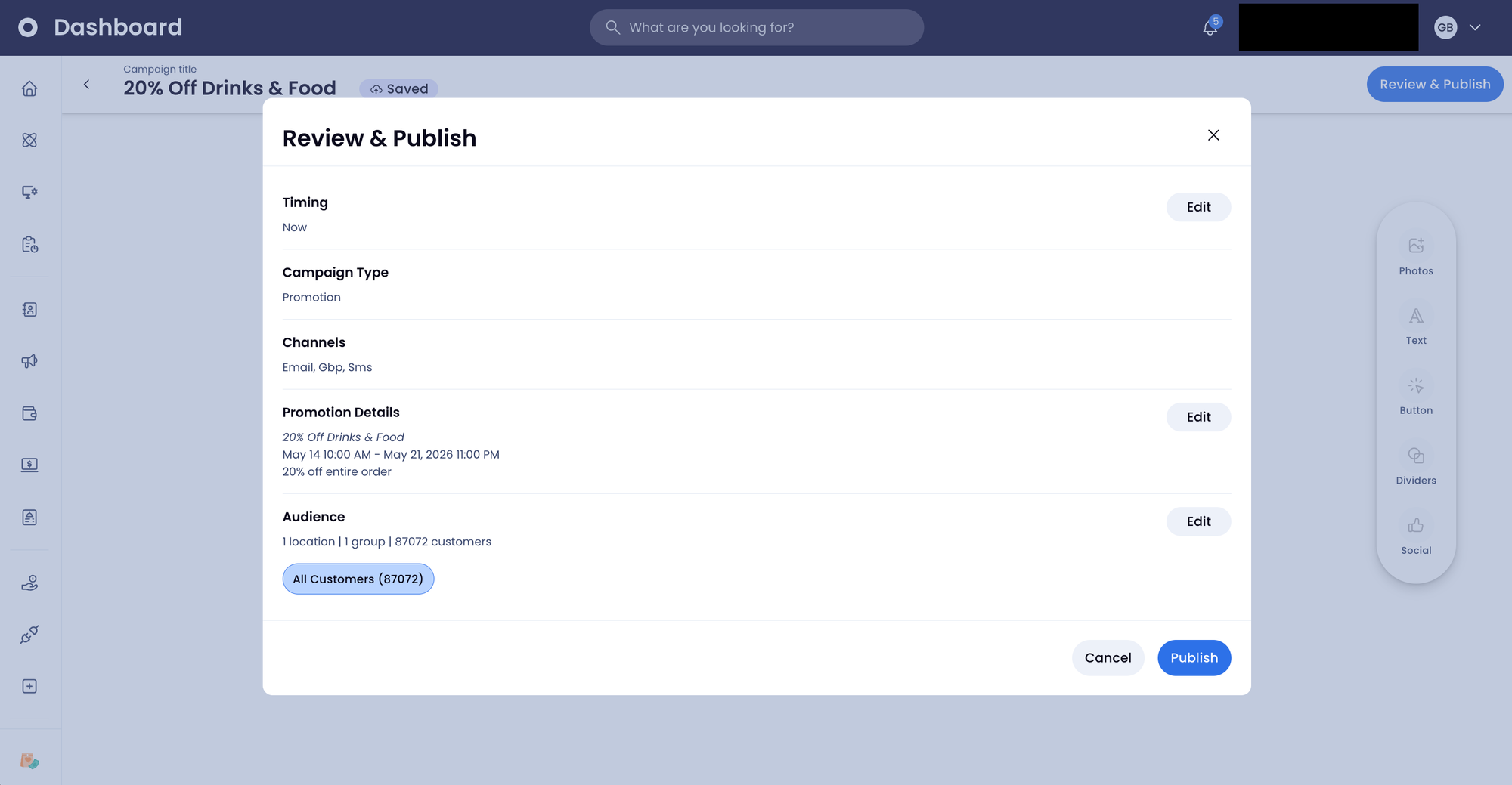This screenshot has height=785, width=1512.
Task: Cancel the publish dialog
Action: (1108, 658)
